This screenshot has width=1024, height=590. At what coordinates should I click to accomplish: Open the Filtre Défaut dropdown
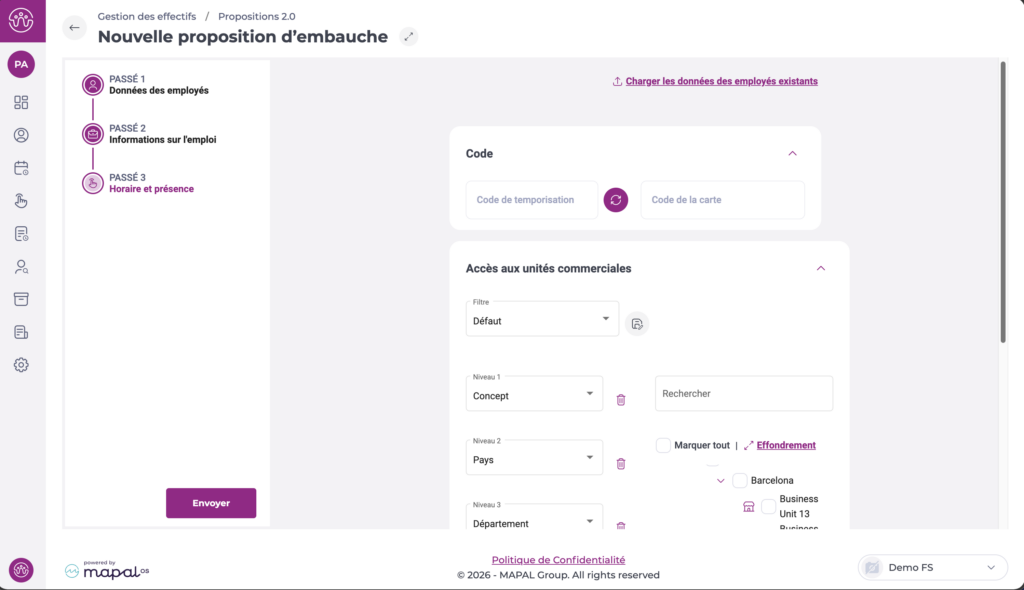[542, 319]
